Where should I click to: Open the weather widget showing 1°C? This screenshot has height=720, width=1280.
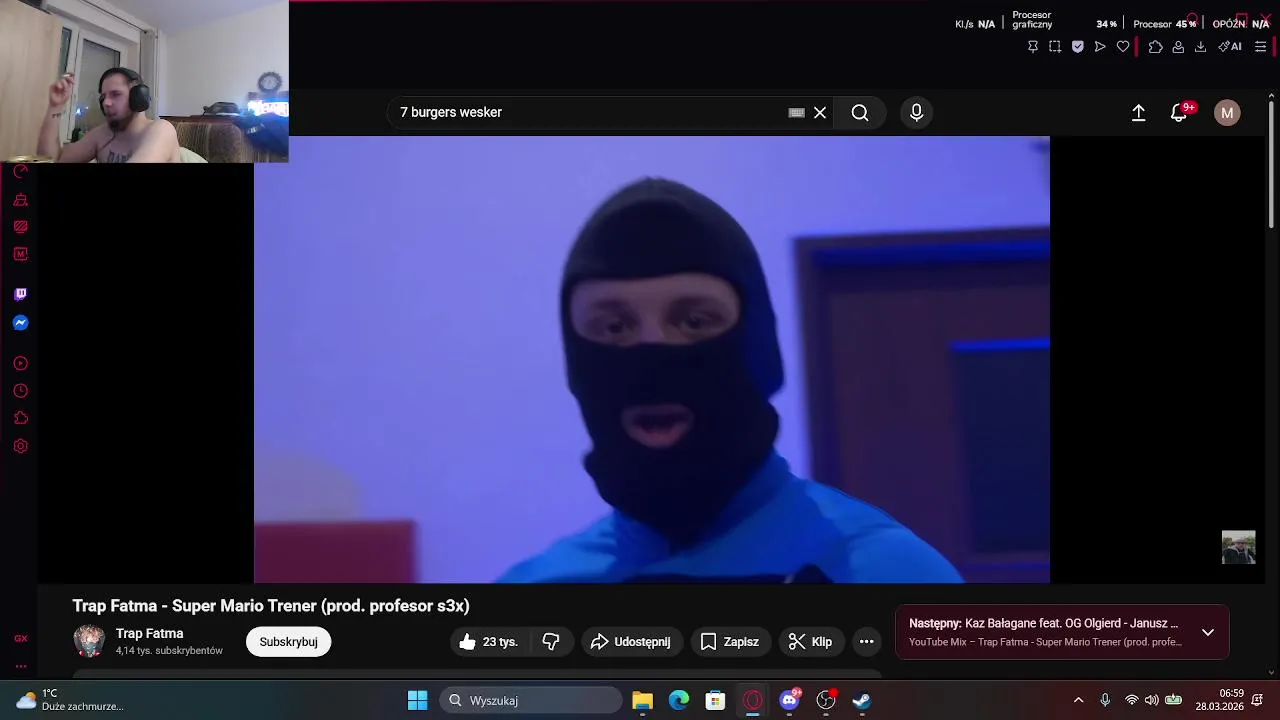[x=70, y=700]
